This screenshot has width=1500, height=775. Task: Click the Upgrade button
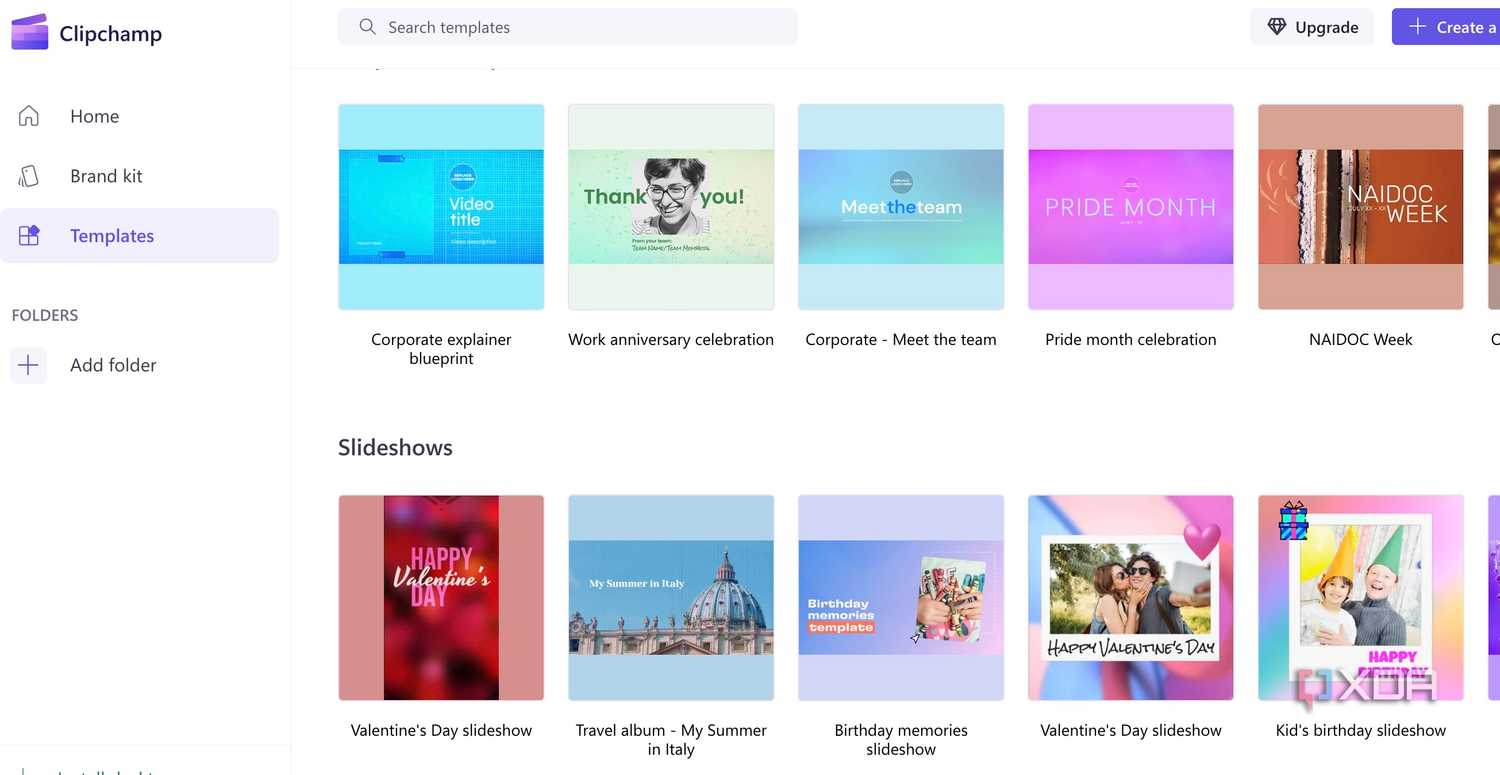1312,27
